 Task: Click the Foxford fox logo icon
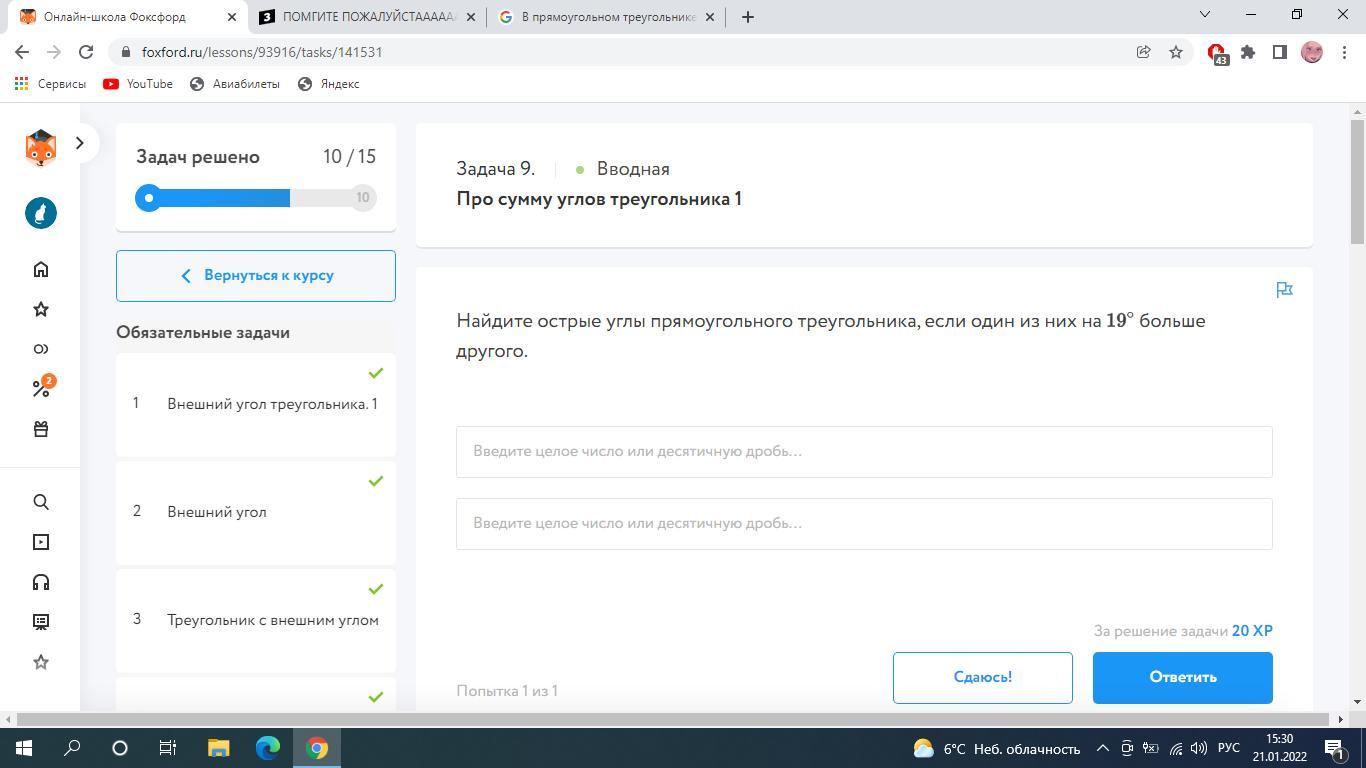click(x=40, y=147)
